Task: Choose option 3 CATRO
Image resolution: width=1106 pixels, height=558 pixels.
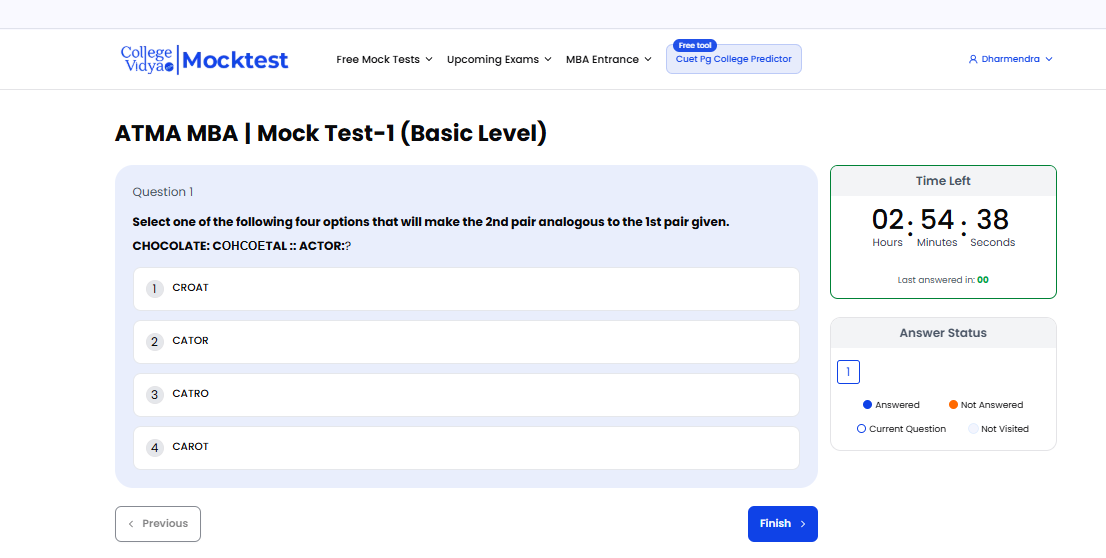Action: pyautogui.click(x=466, y=395)
